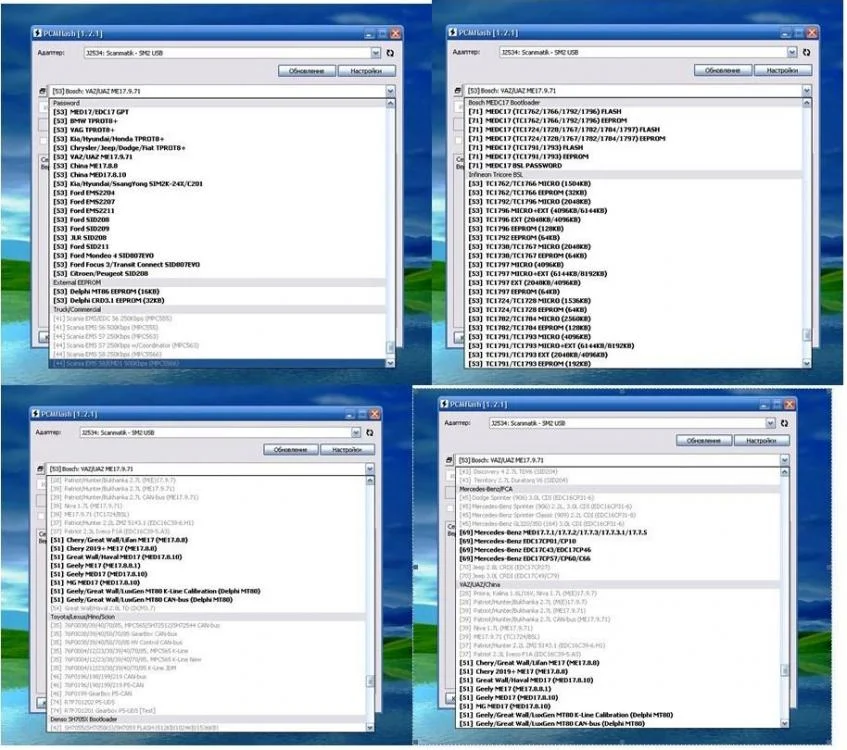Click the PCMflash title icon in the Mercedes-Benz/FCA window
This screenshot has width=847, height=750.
tap(444, 404)
